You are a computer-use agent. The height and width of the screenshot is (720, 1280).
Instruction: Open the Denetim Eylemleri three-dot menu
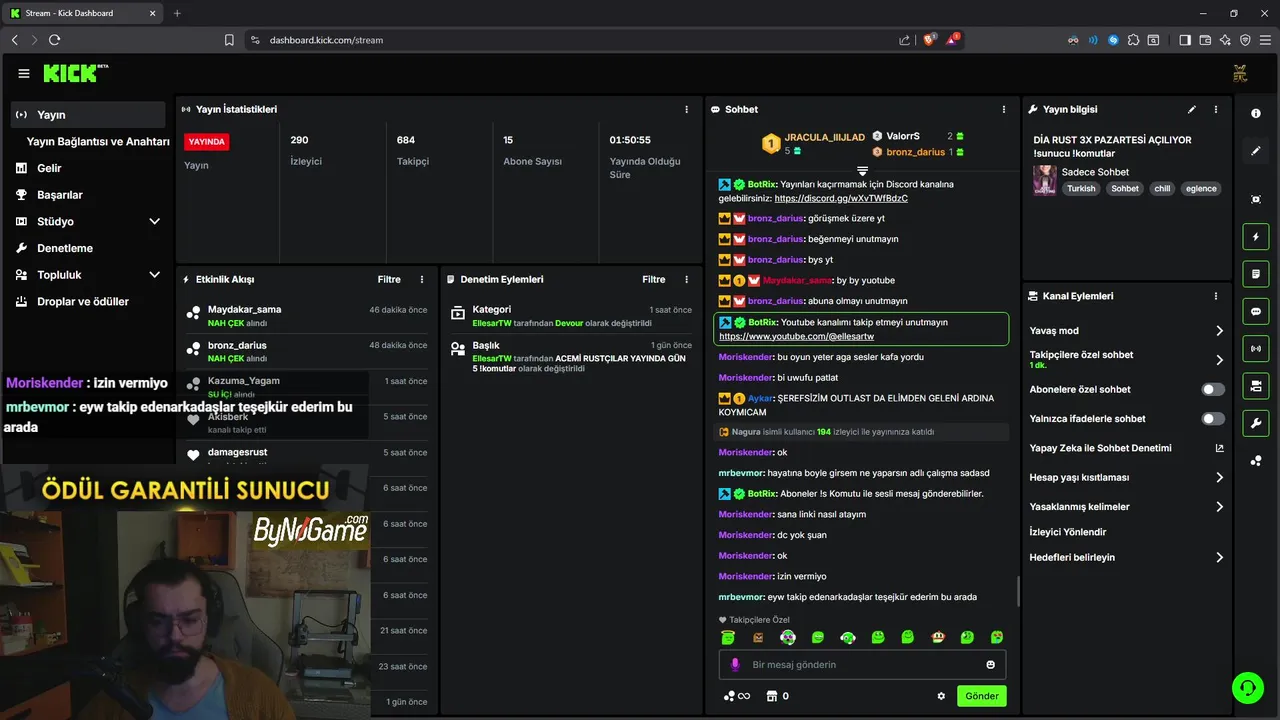coord(686,279)
